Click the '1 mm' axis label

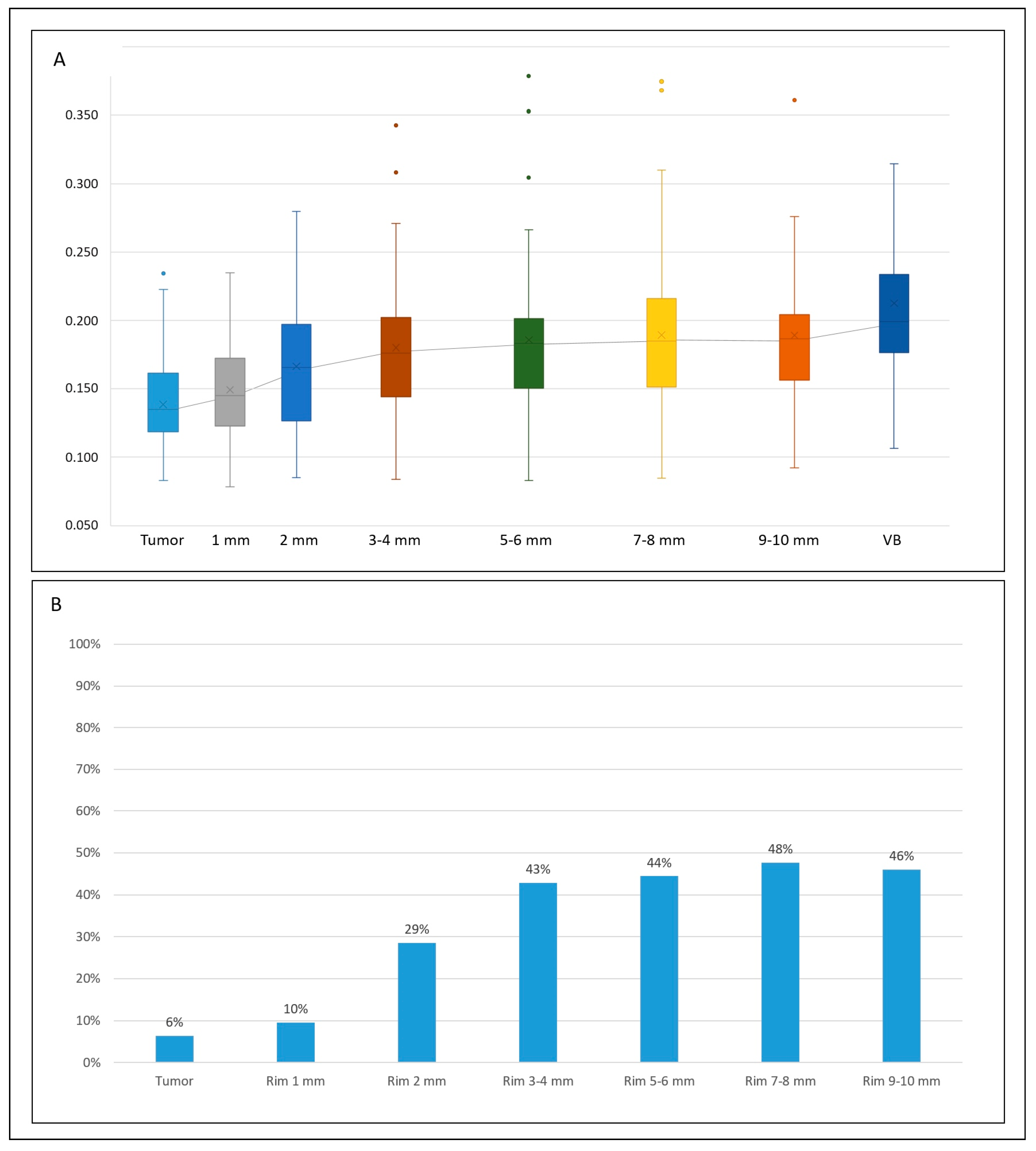pos(230,540)
